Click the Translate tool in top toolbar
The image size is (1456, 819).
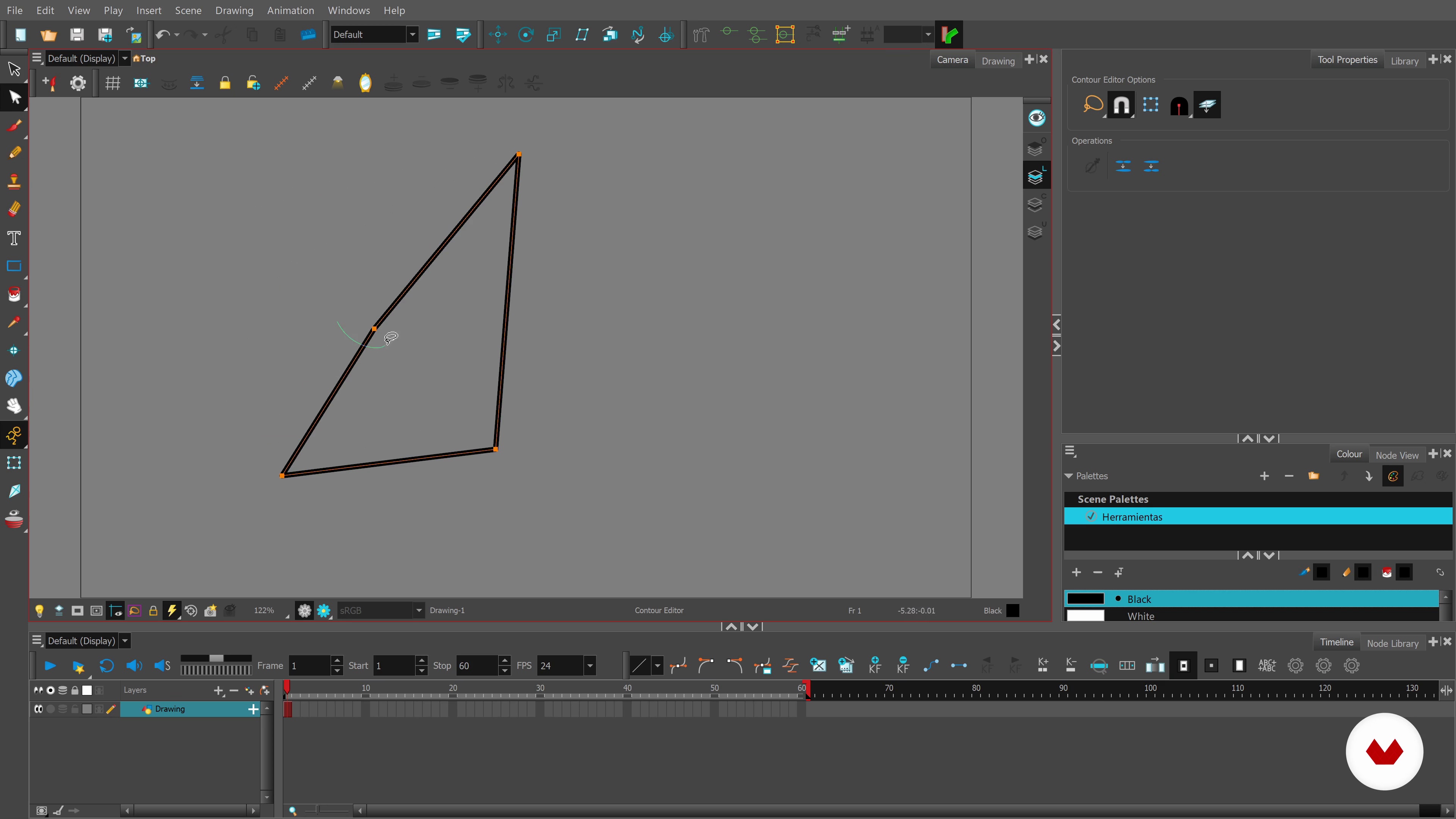(x=498, y=35)
